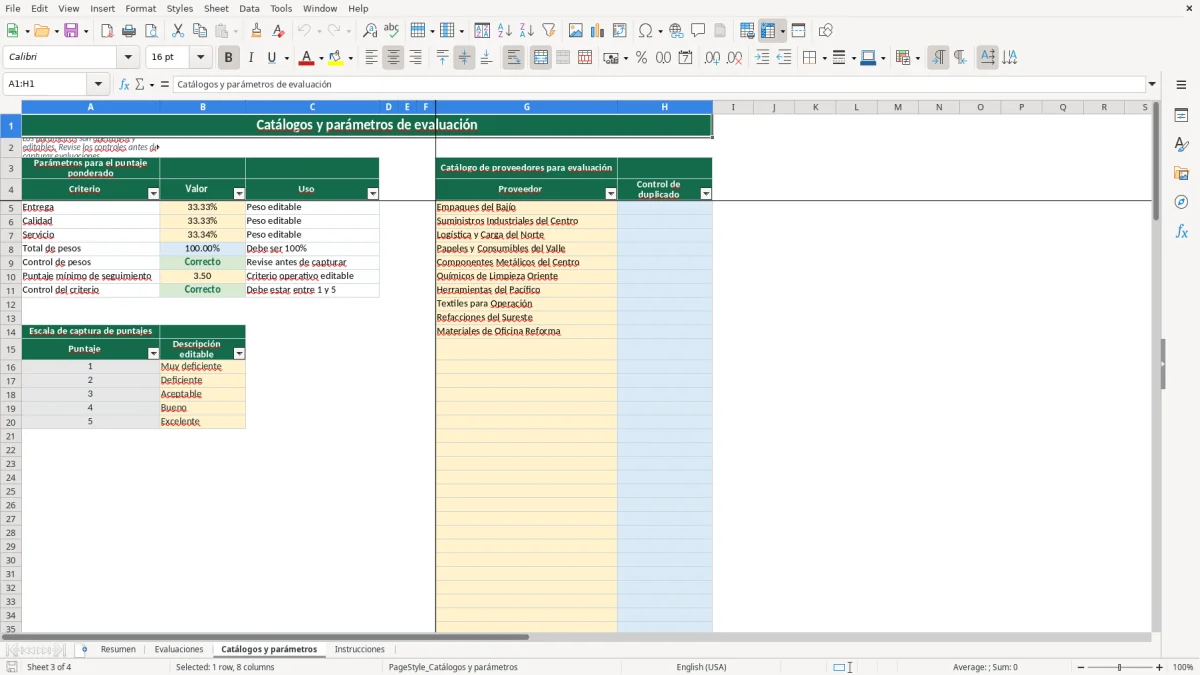Open the sidebar Navigator compass icon

(x=1181, y=202)
